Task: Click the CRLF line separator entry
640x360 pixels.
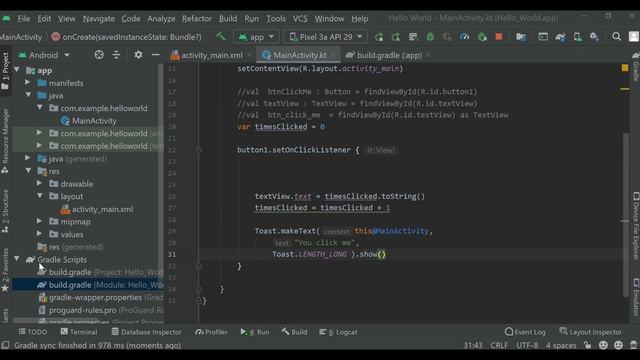Action: coord(499,345)
